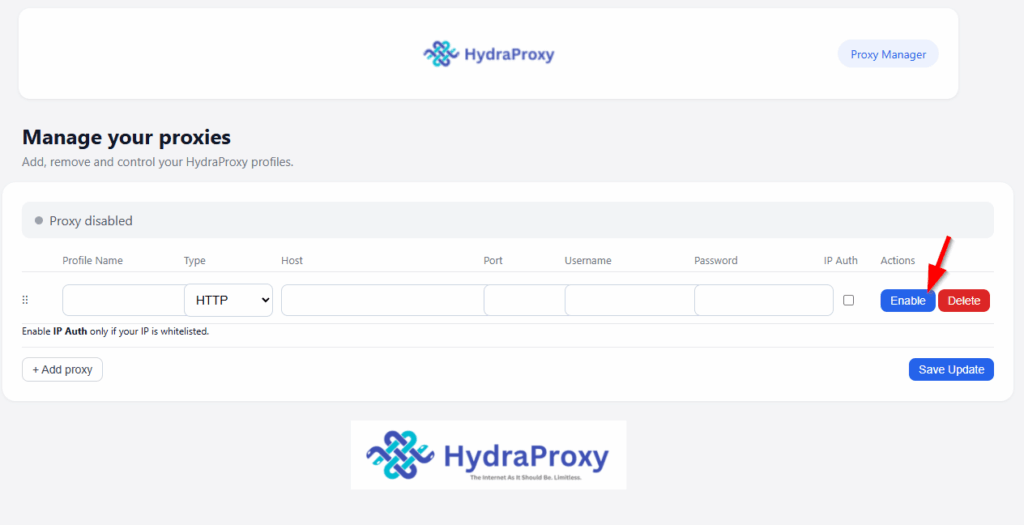The image size is (1024, 525).
Task: Click the Manage your proxies heading
Action: click(x=126, y=137)
